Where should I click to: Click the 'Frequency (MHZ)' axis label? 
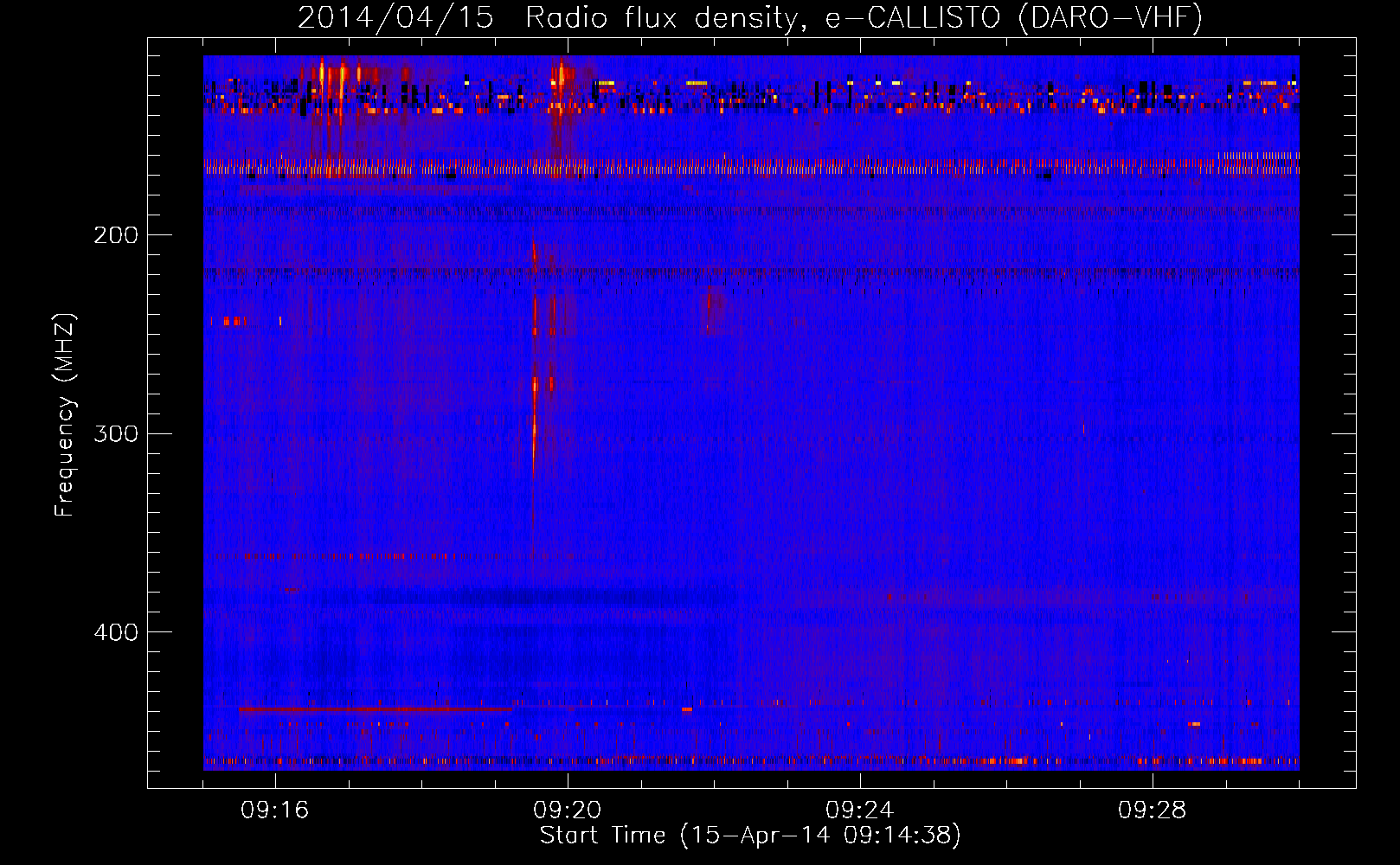tap(65, 415)
